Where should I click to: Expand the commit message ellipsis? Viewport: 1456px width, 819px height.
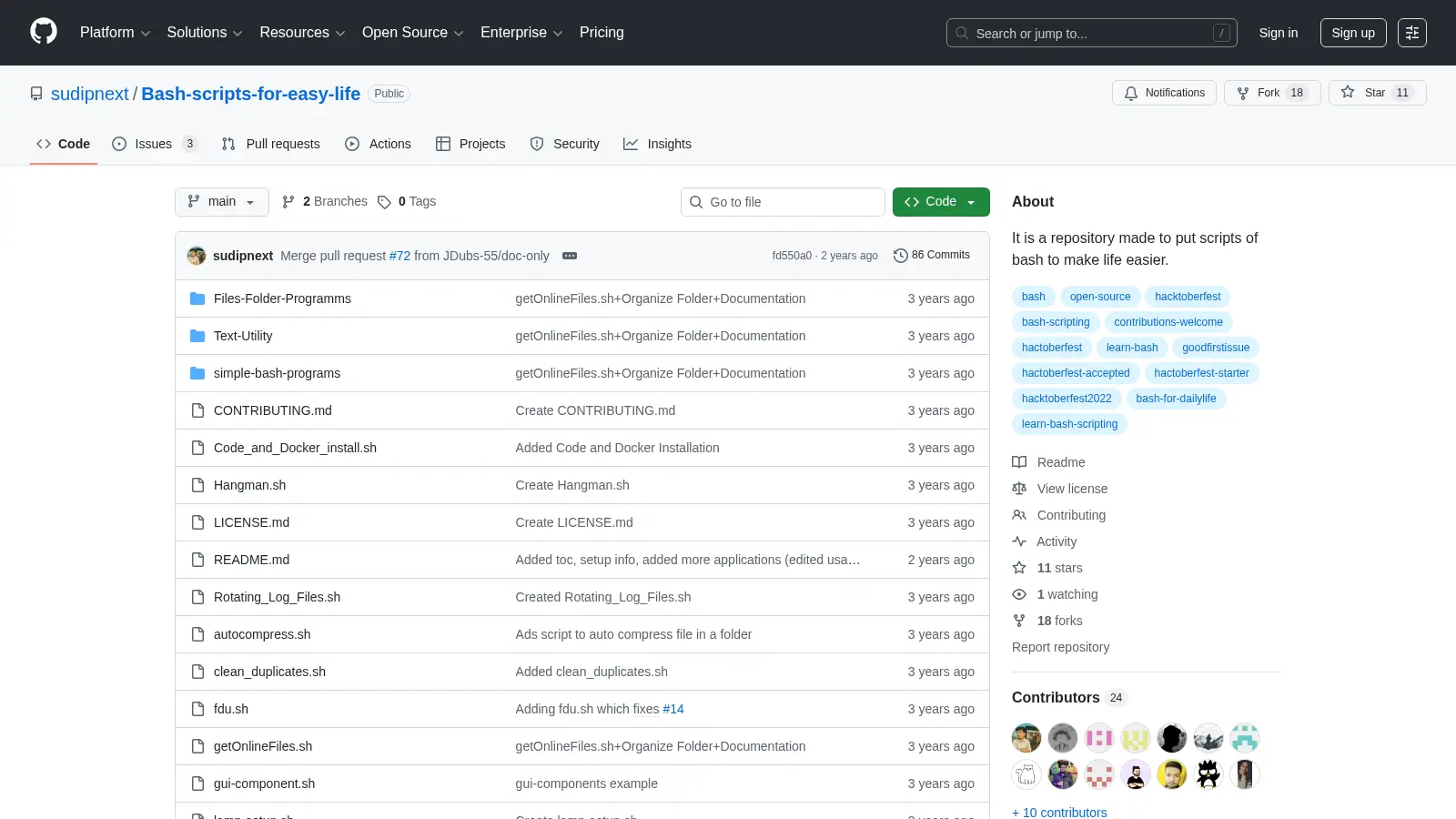pyautogui.click(x=570, y=256)
